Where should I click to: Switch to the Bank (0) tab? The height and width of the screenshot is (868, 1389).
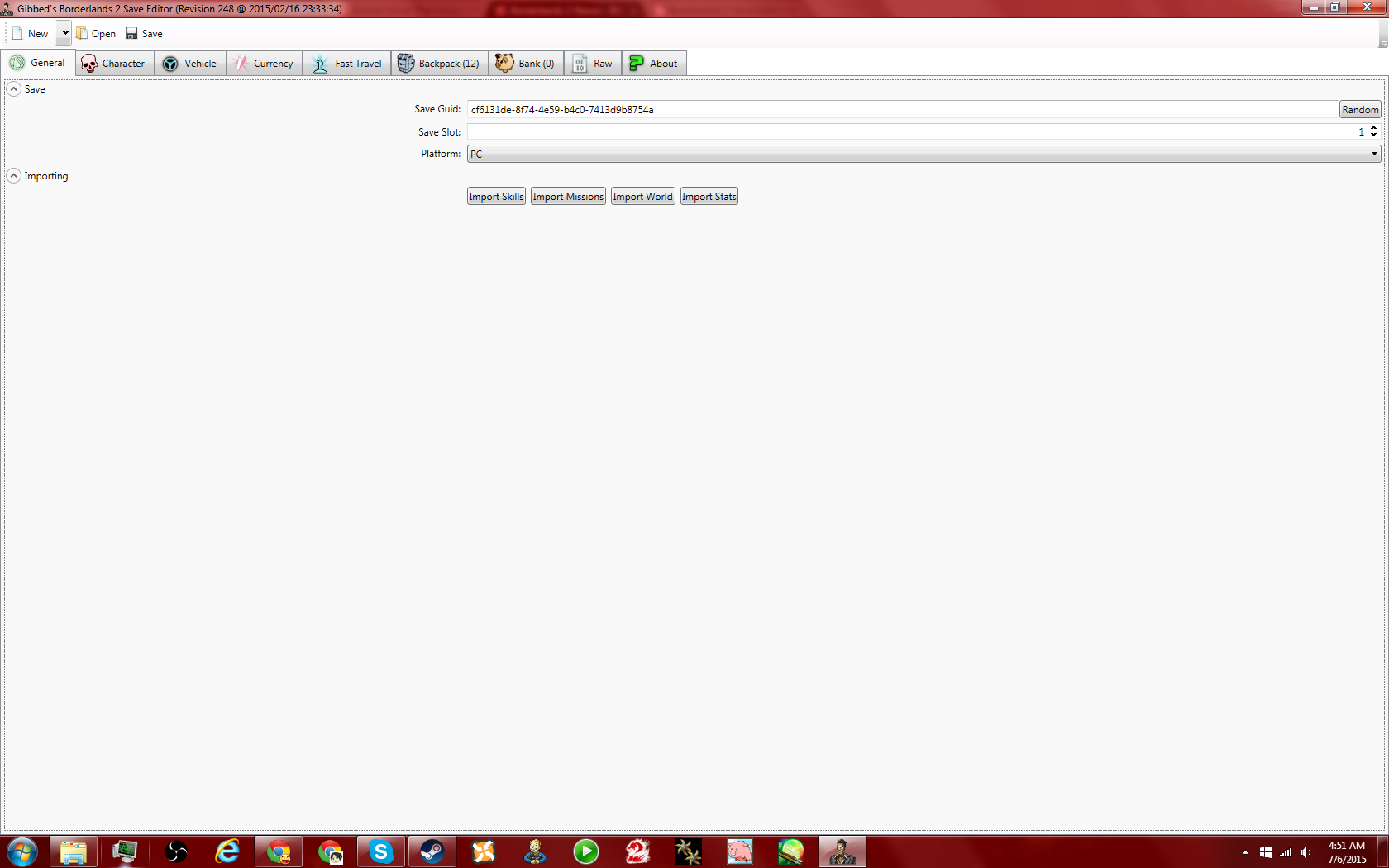[x=526, y=64]
